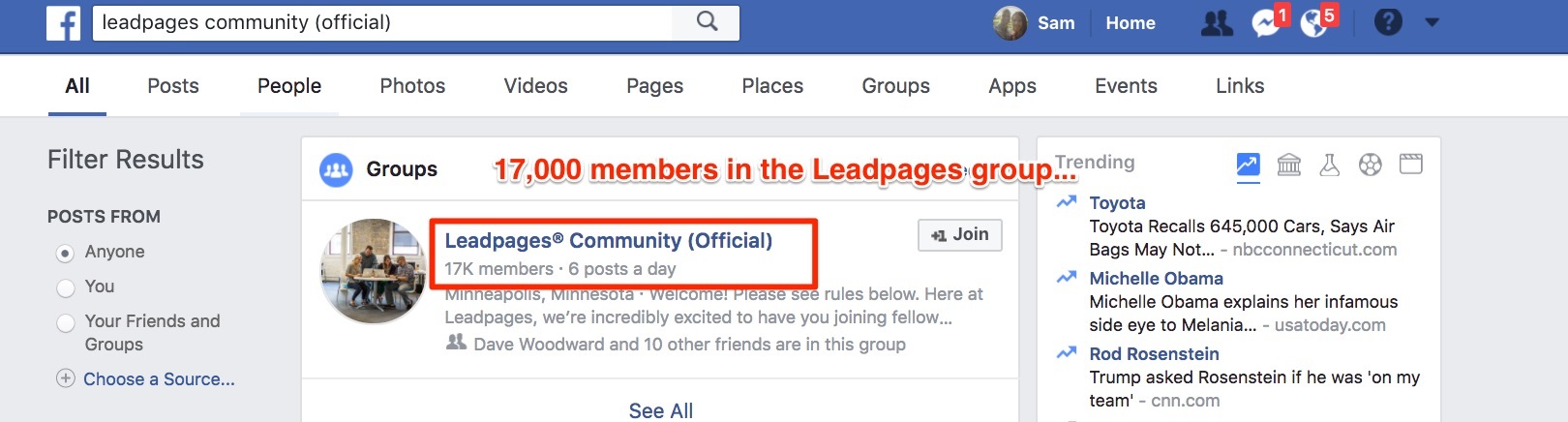Select the You radio button
Screen dimensions: 1568x422
[66, 287]
